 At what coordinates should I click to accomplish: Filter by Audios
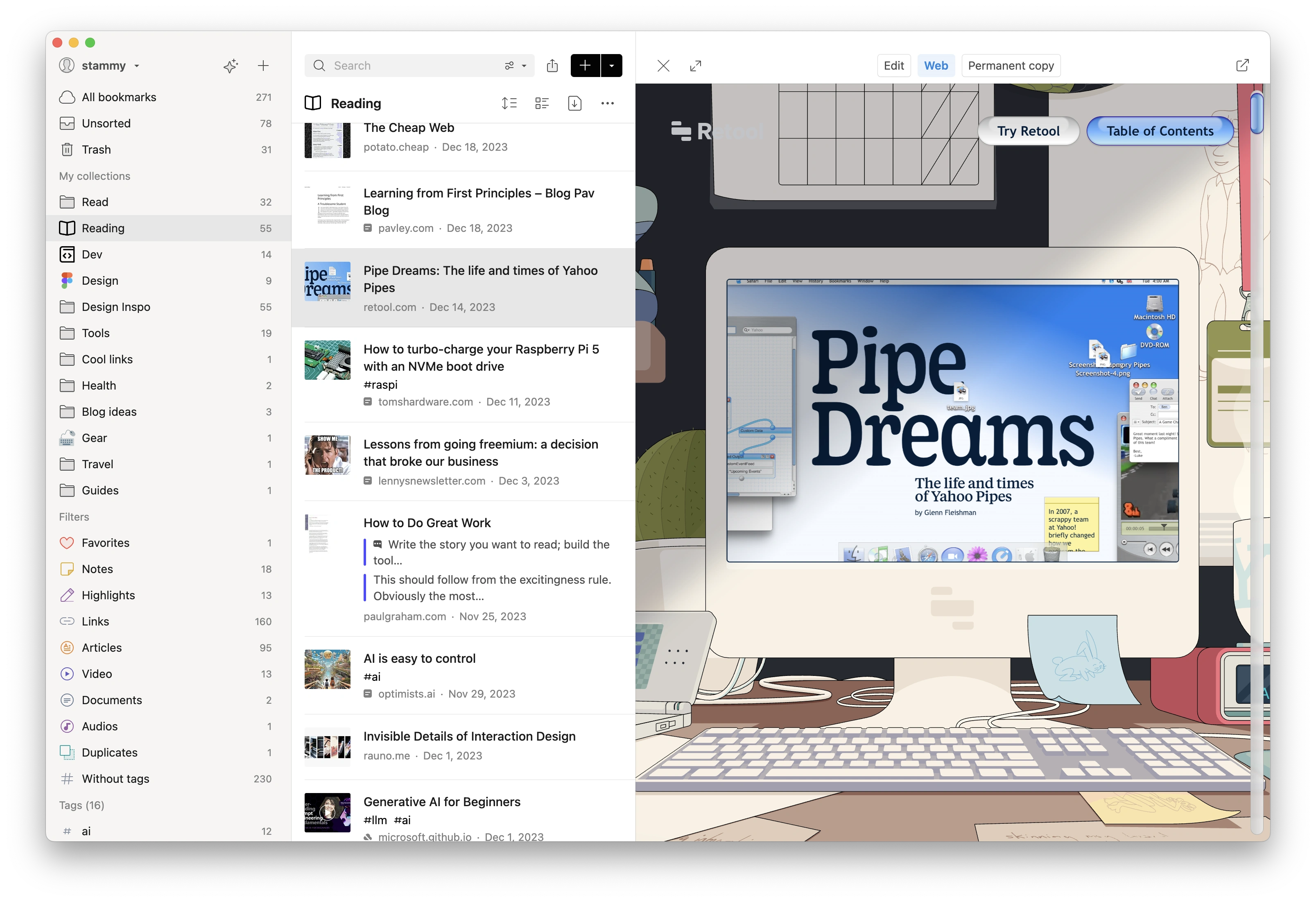[x=168, y=726]
